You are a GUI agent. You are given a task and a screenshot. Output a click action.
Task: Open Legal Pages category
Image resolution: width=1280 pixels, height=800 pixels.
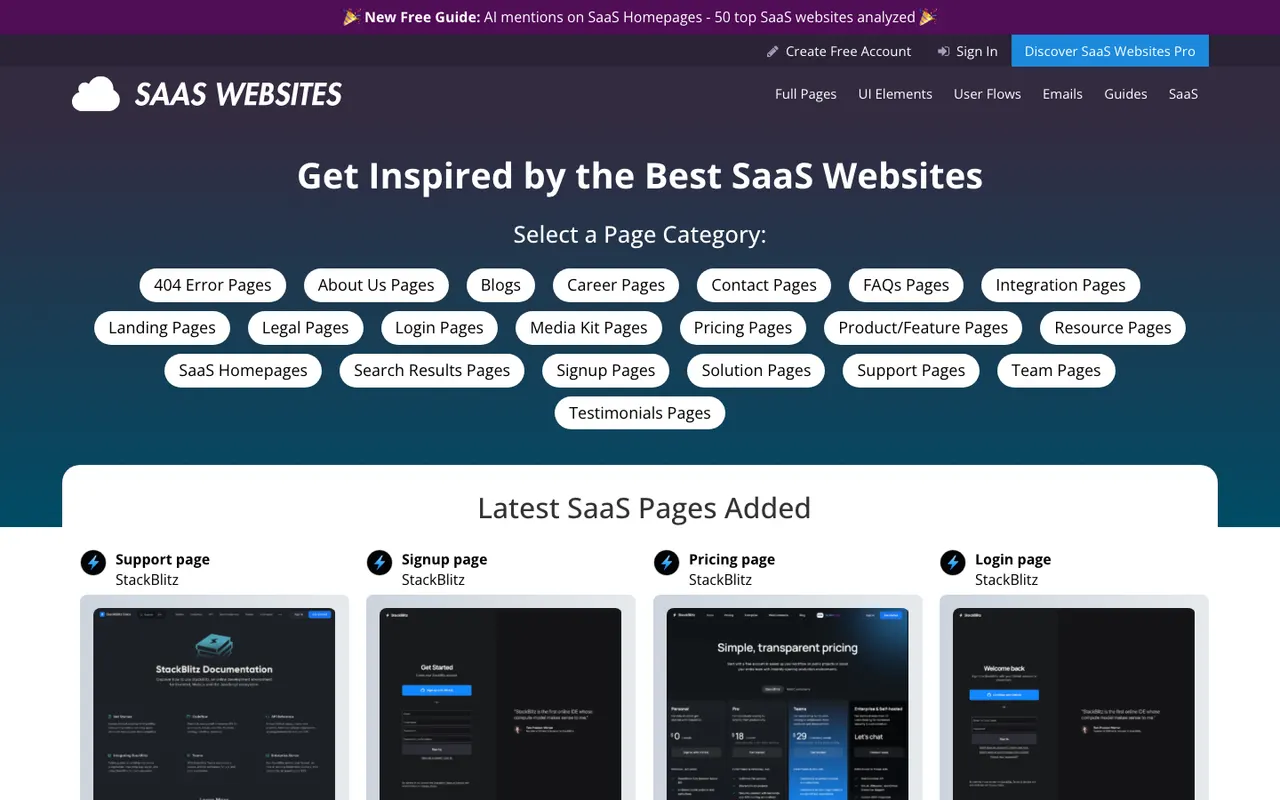305,328
